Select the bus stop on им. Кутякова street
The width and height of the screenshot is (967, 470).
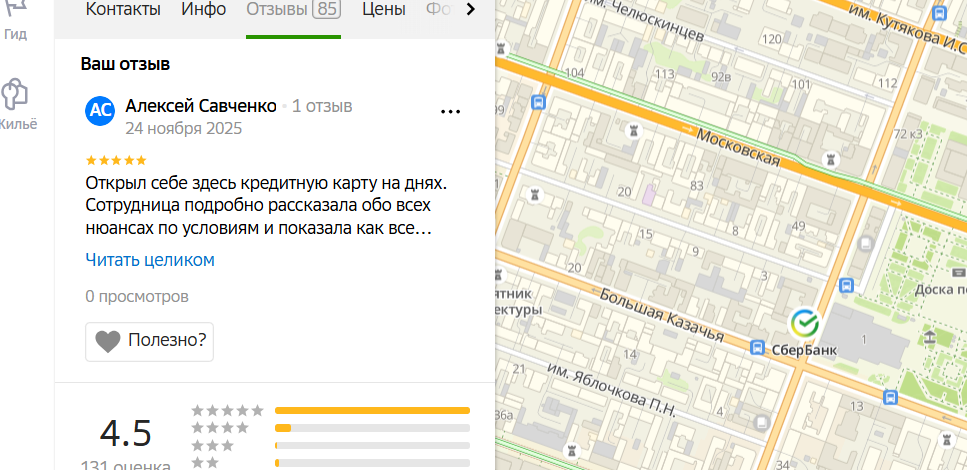pos(939,13)
